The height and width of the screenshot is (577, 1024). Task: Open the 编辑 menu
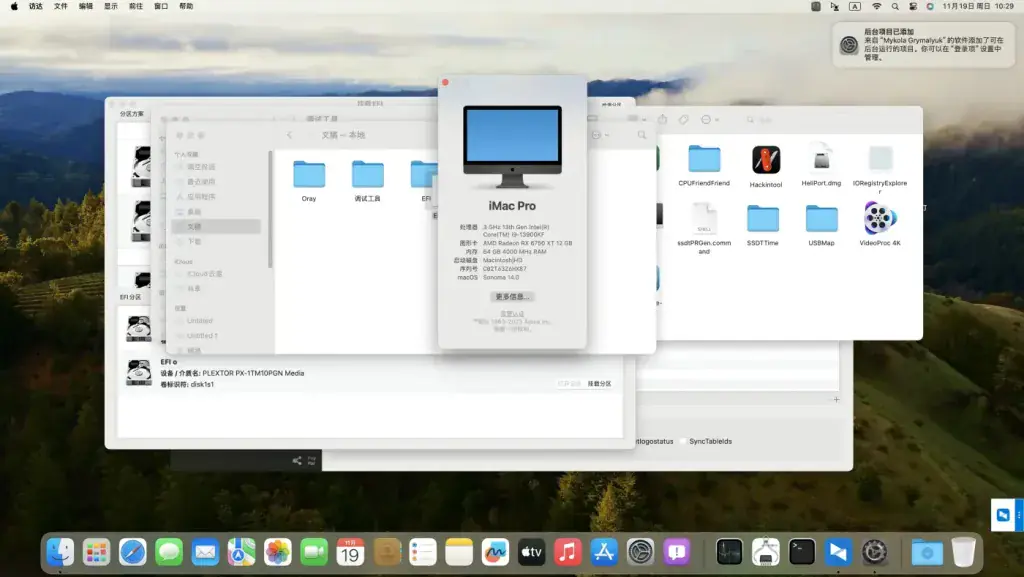point(86,6)
